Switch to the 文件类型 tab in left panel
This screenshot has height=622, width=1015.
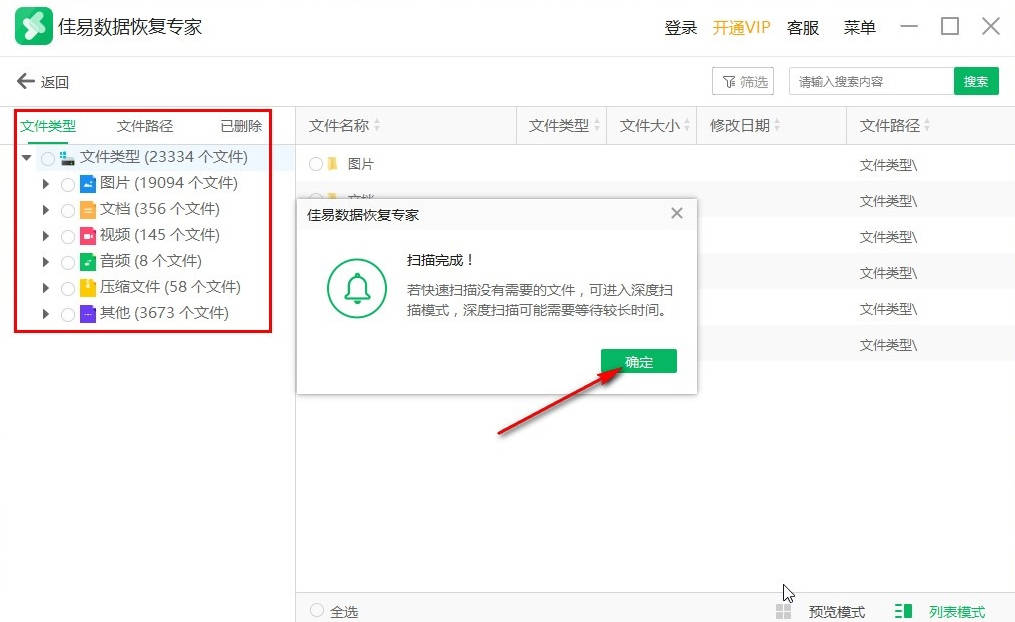pos(48,126)
